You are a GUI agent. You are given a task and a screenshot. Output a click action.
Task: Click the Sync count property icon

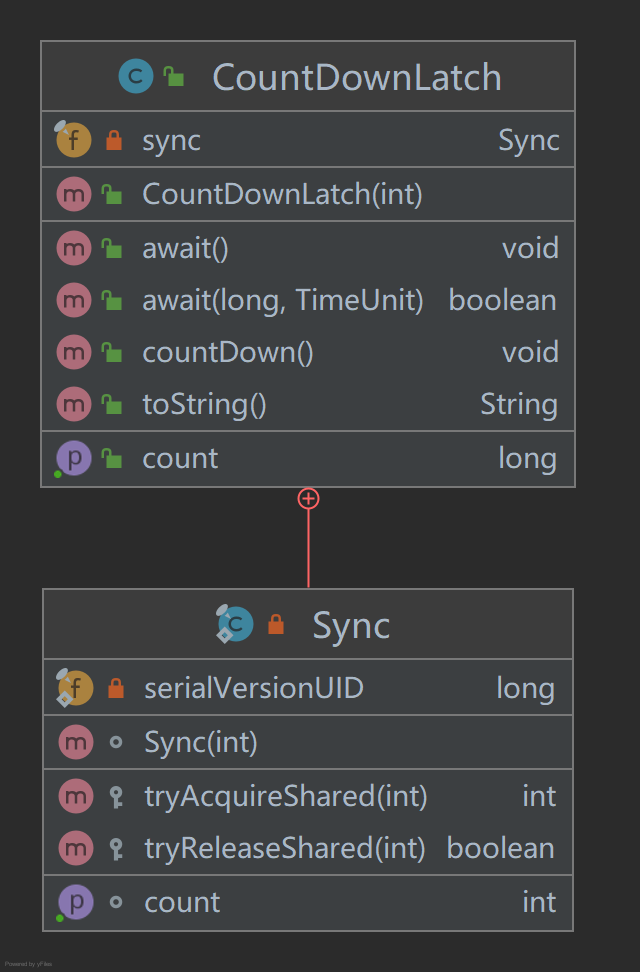(76, 902)
